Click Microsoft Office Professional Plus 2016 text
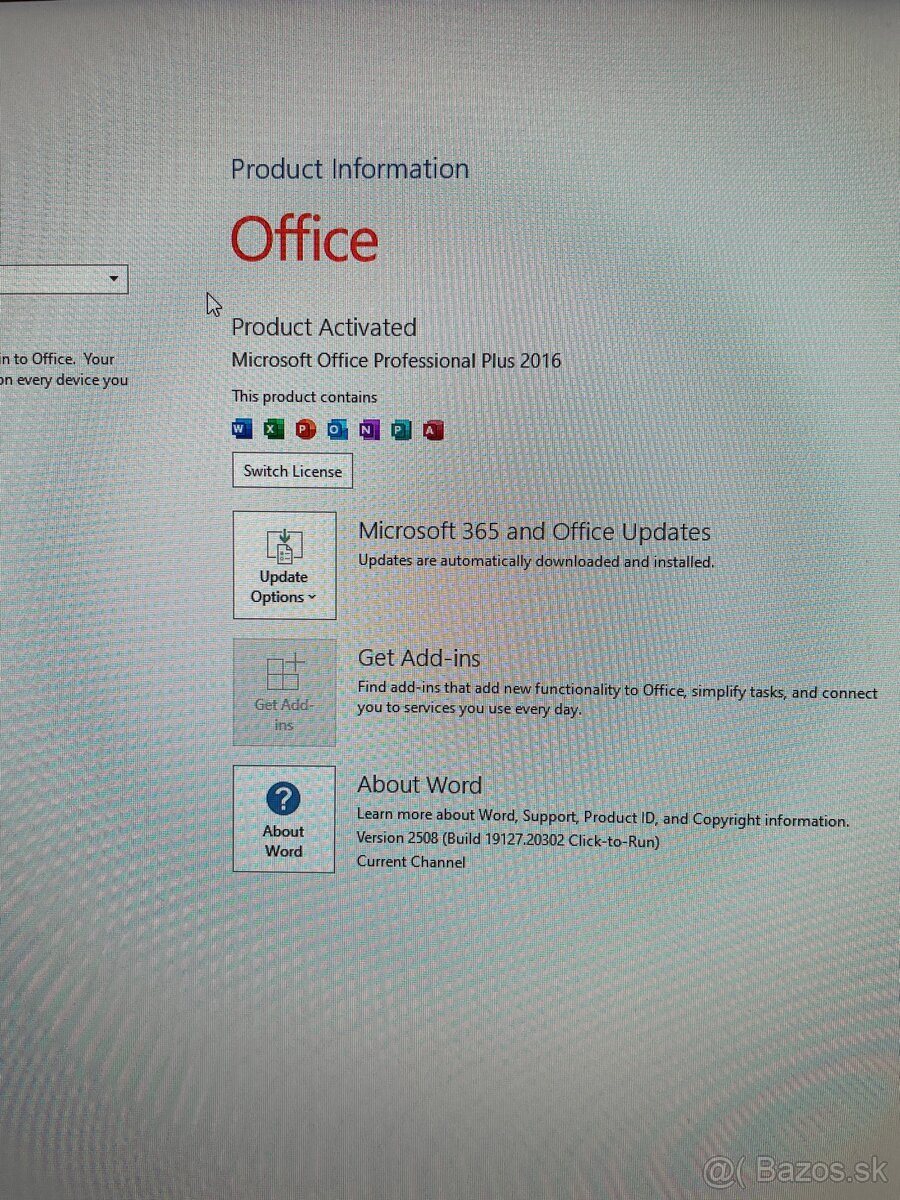This screenshot has width=900, height=1200. click(396, 360)
